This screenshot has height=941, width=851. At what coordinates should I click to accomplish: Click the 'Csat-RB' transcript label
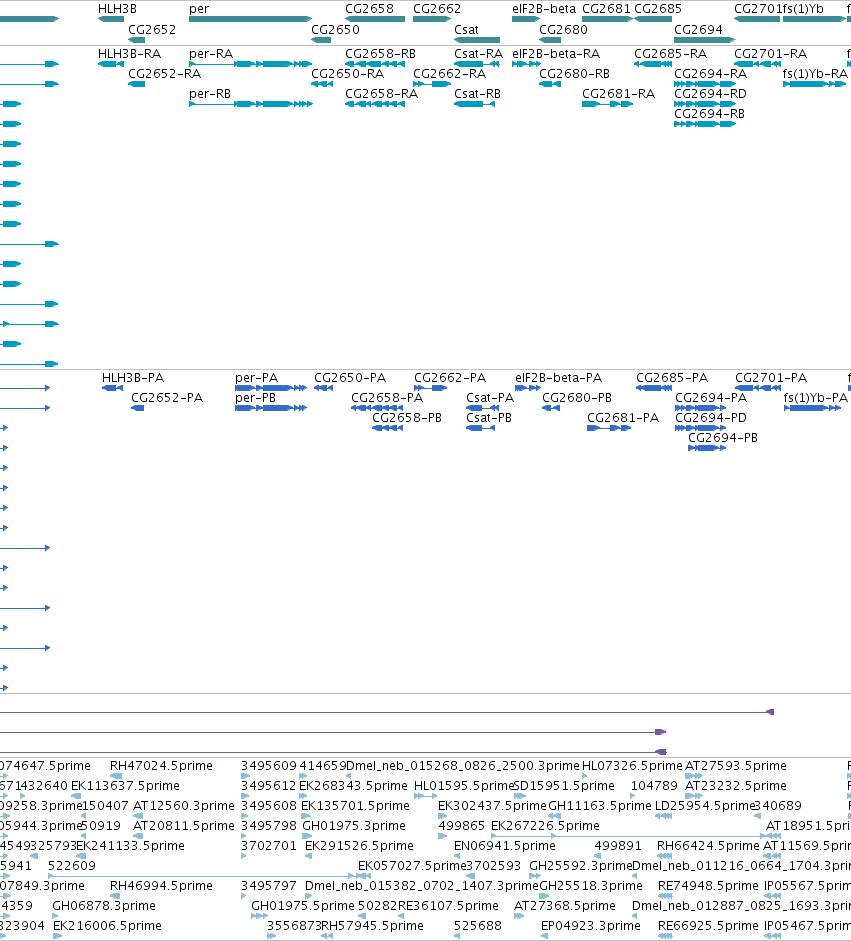pos(477,94)
